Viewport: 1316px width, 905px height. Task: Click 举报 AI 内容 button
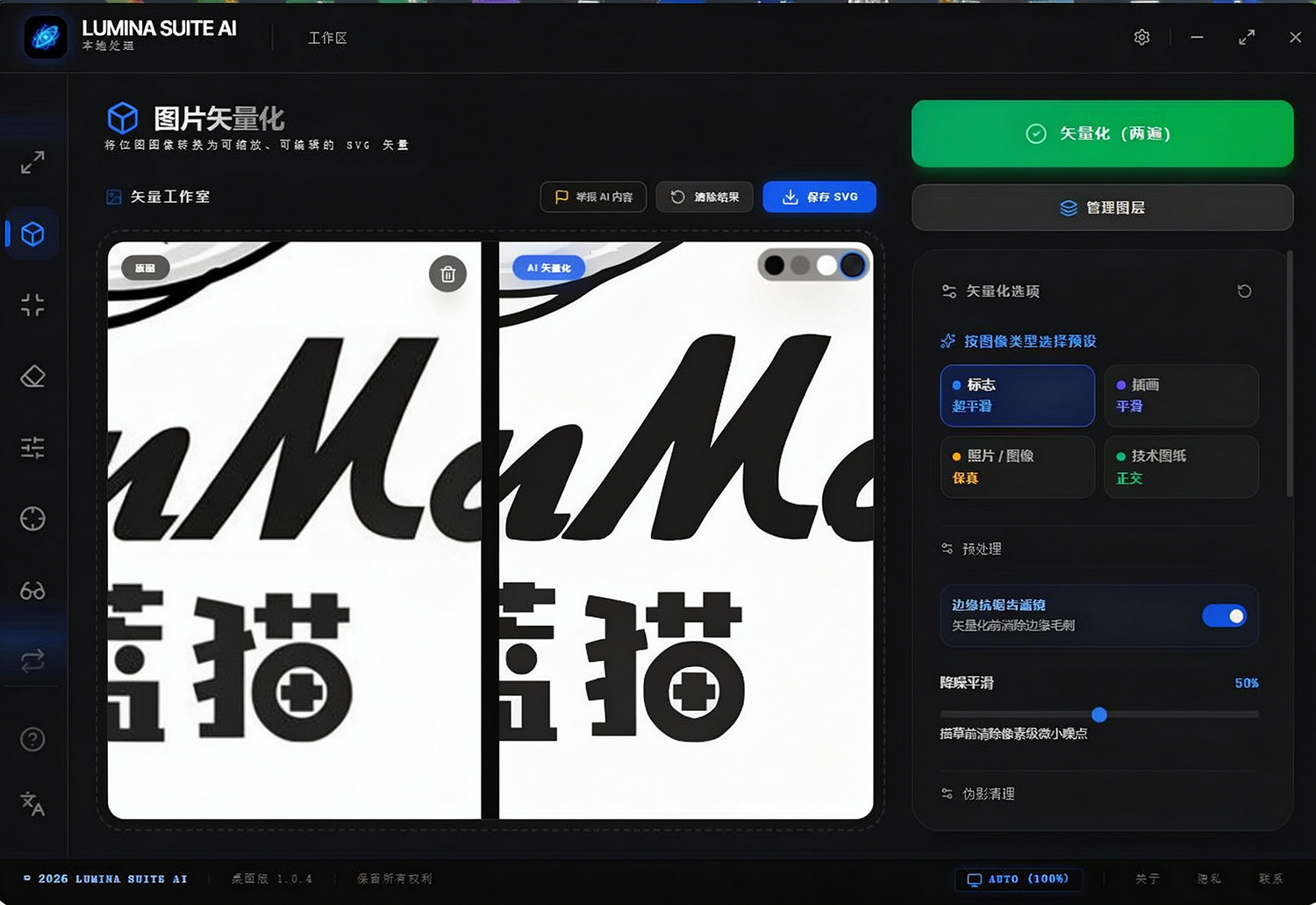tap(594, 197)
